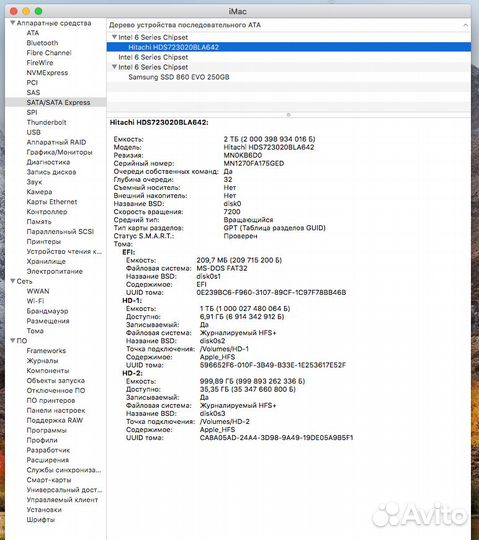Viewport: 479px width, 540px height.
Task: Select Расширения entry
Action: 48,460
